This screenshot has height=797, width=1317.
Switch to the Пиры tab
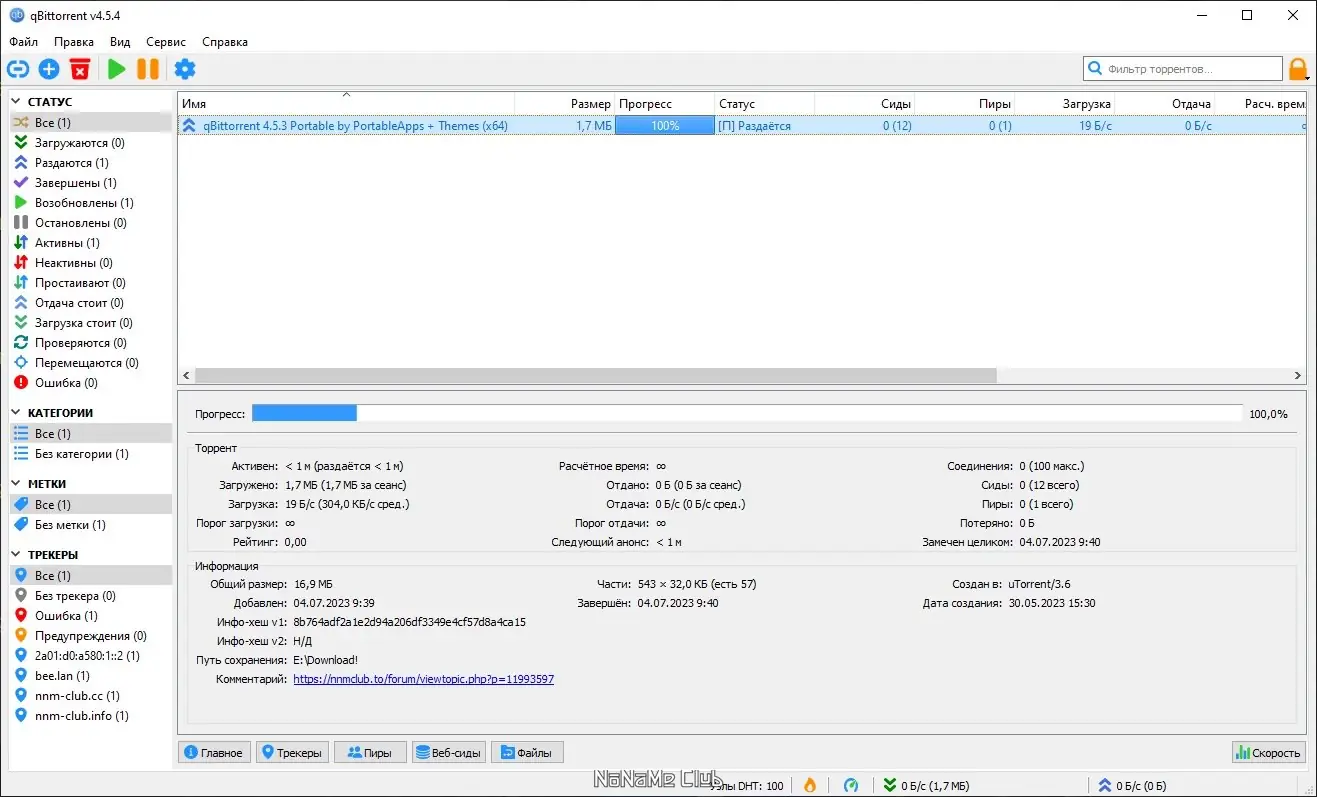click(370, 753)
